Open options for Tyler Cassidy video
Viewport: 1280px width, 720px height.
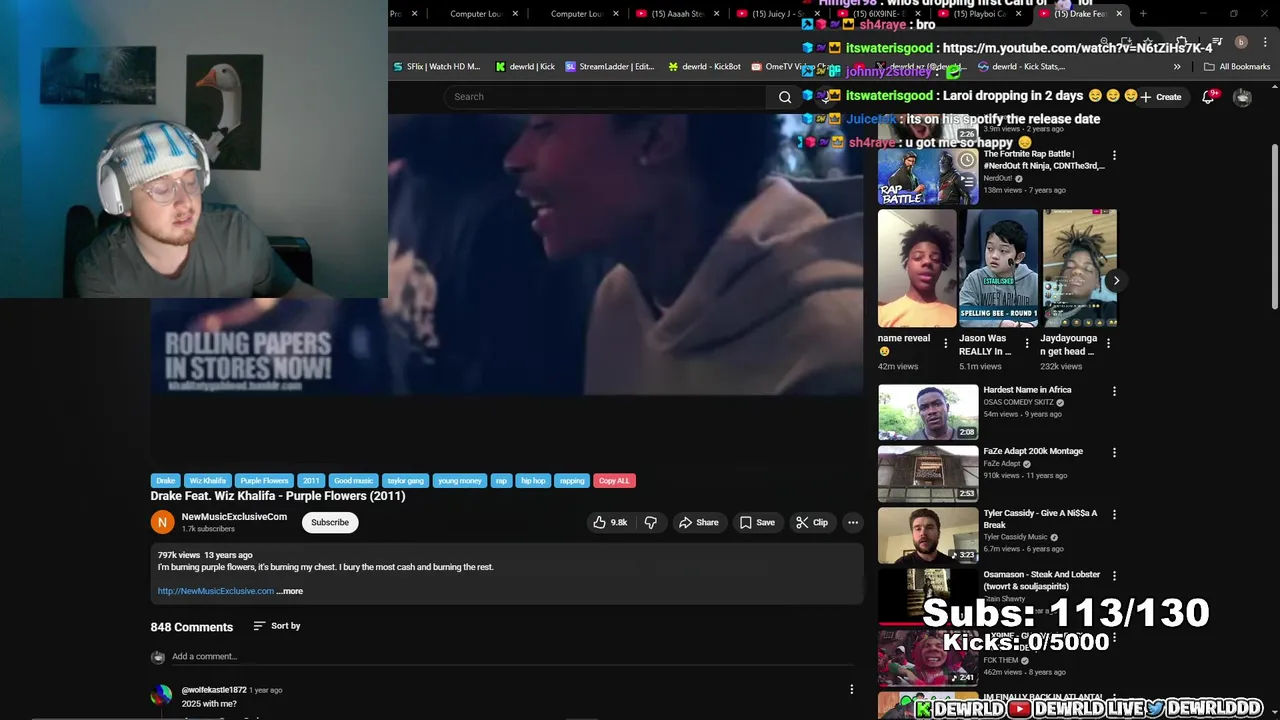click(x=1114, y=514)
